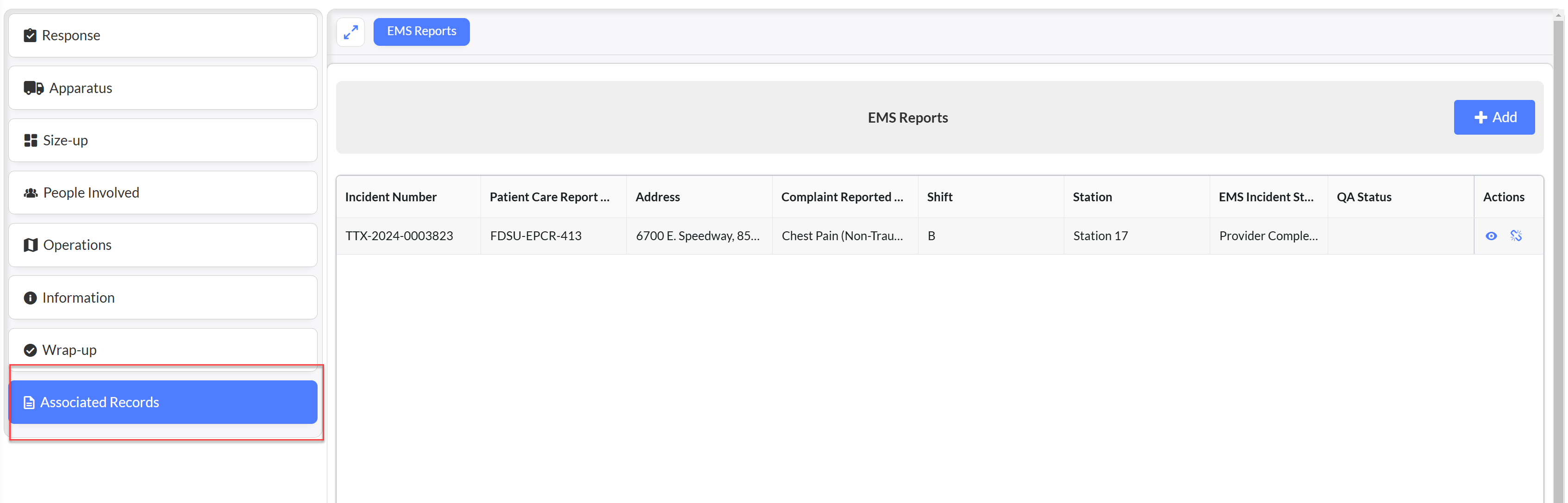This screenshot has width=1568, height=503.
Task: Sort by Incident Number column header
Action: click(x=408, y=197)
